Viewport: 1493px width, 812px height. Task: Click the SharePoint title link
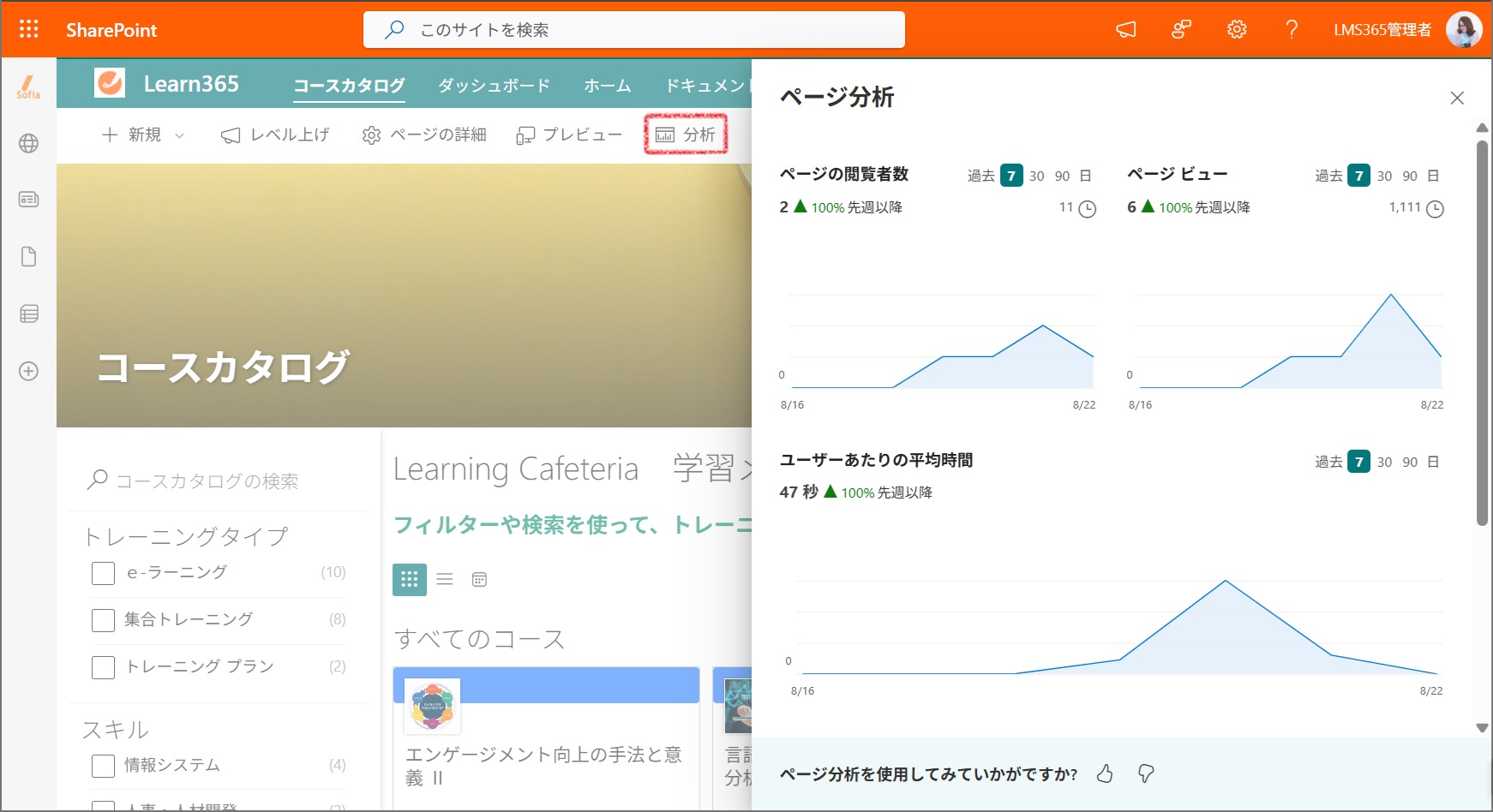coord(111,30)
